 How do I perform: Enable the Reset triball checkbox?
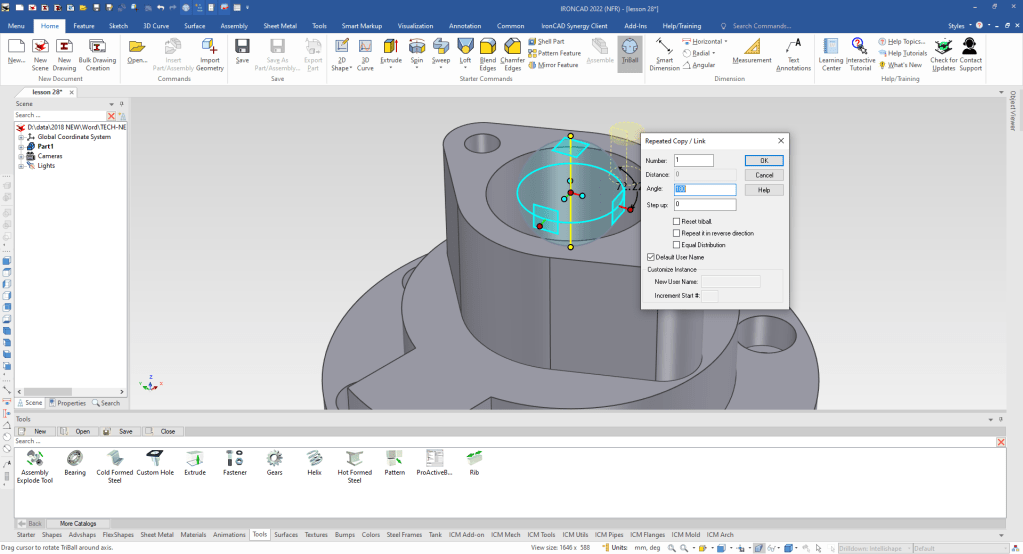point(677,221)
